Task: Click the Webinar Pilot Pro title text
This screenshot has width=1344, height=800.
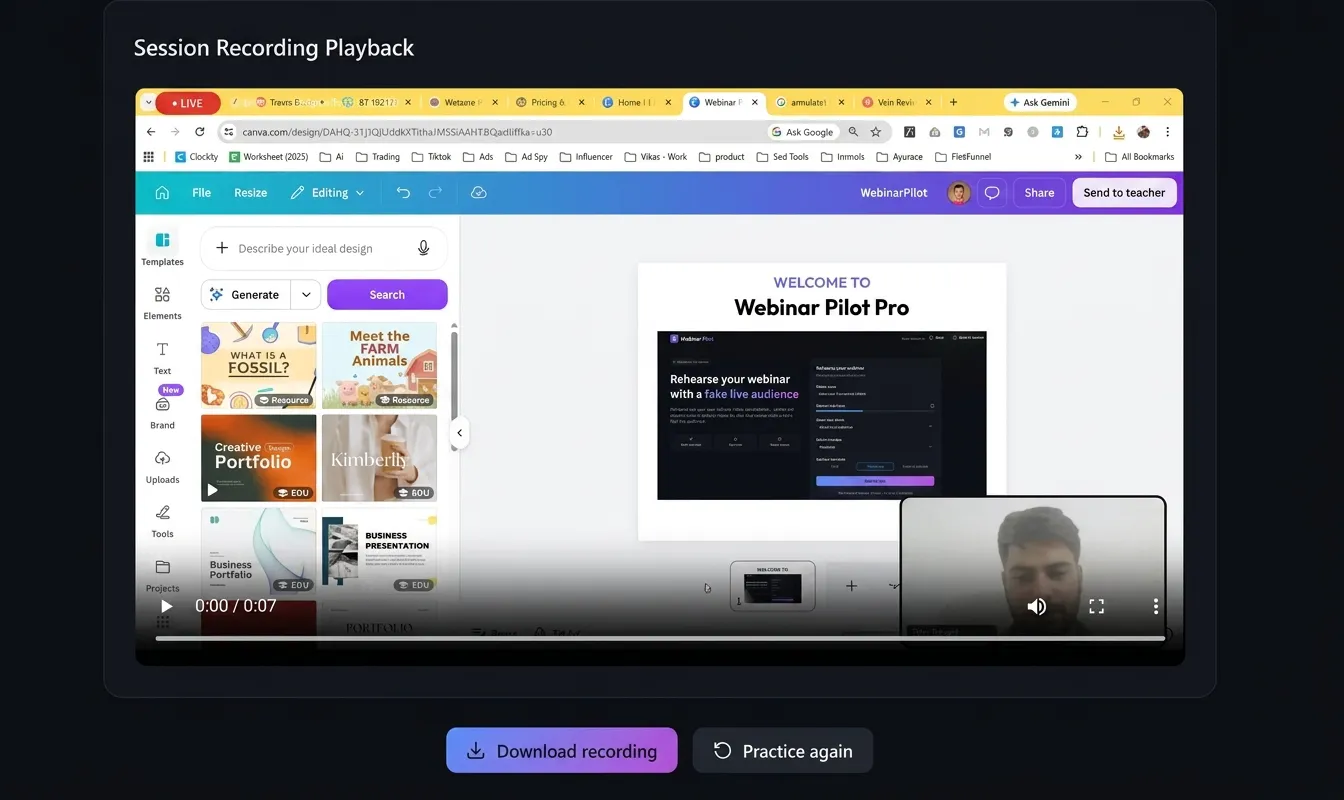Action: pyautogui.click(x=822, y=308)
